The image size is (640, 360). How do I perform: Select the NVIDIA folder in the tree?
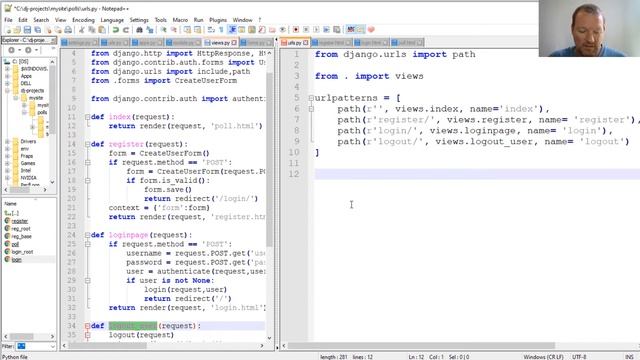tap(29, 178)
